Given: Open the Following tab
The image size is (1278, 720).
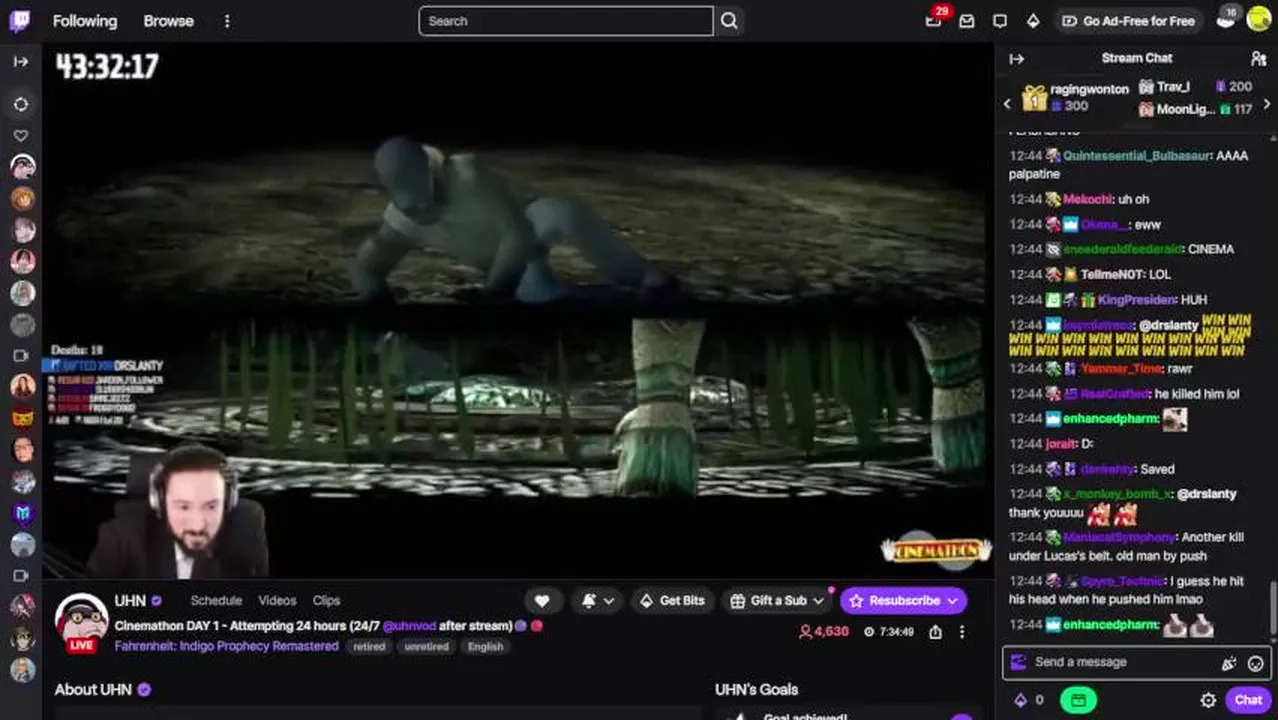Looking at the screenshot, I should (x=85, y=21).
